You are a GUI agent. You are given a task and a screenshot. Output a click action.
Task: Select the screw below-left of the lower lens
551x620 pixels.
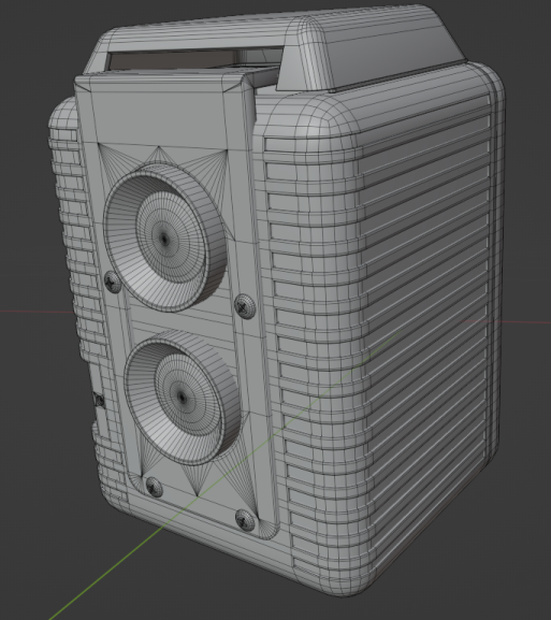click(154, 487)
